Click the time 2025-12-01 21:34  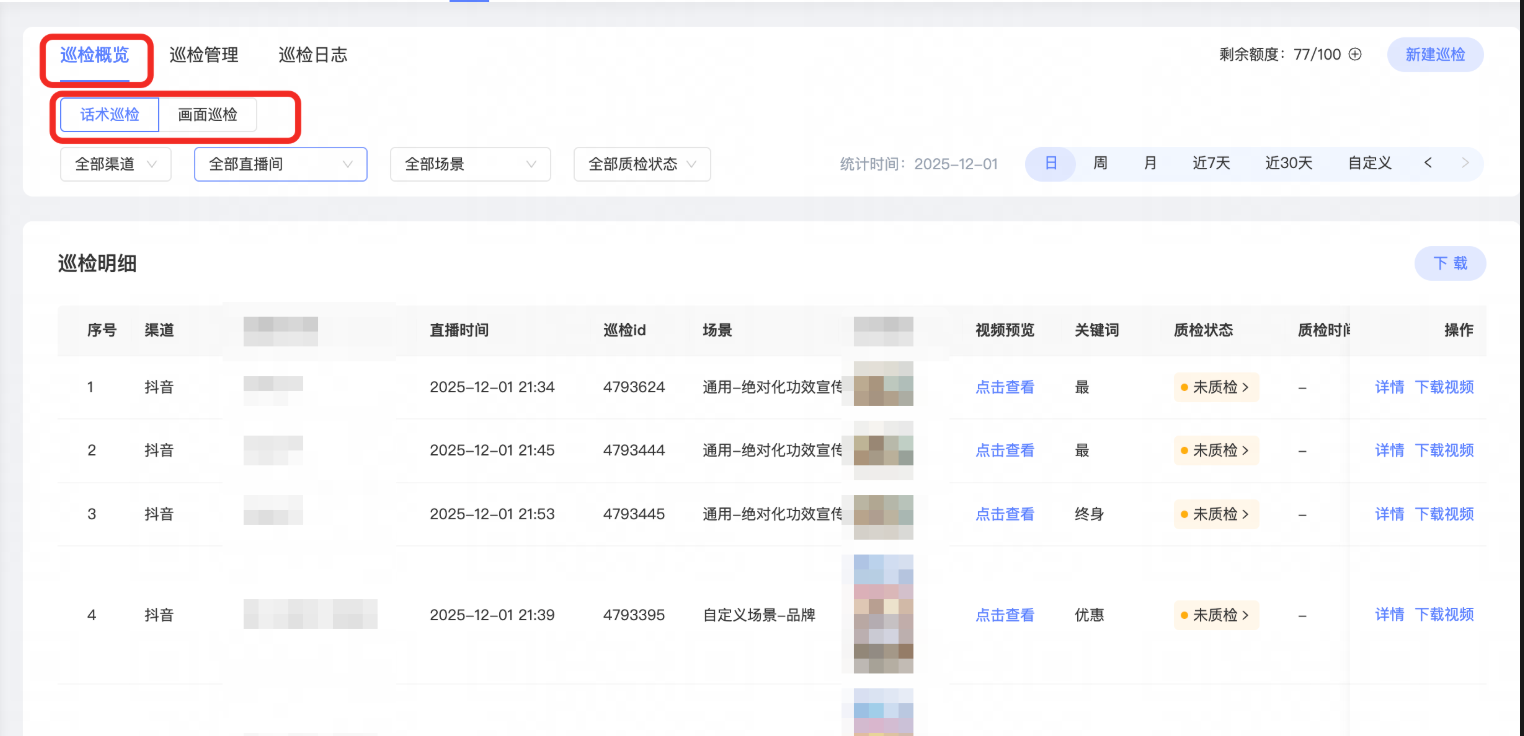492,387
